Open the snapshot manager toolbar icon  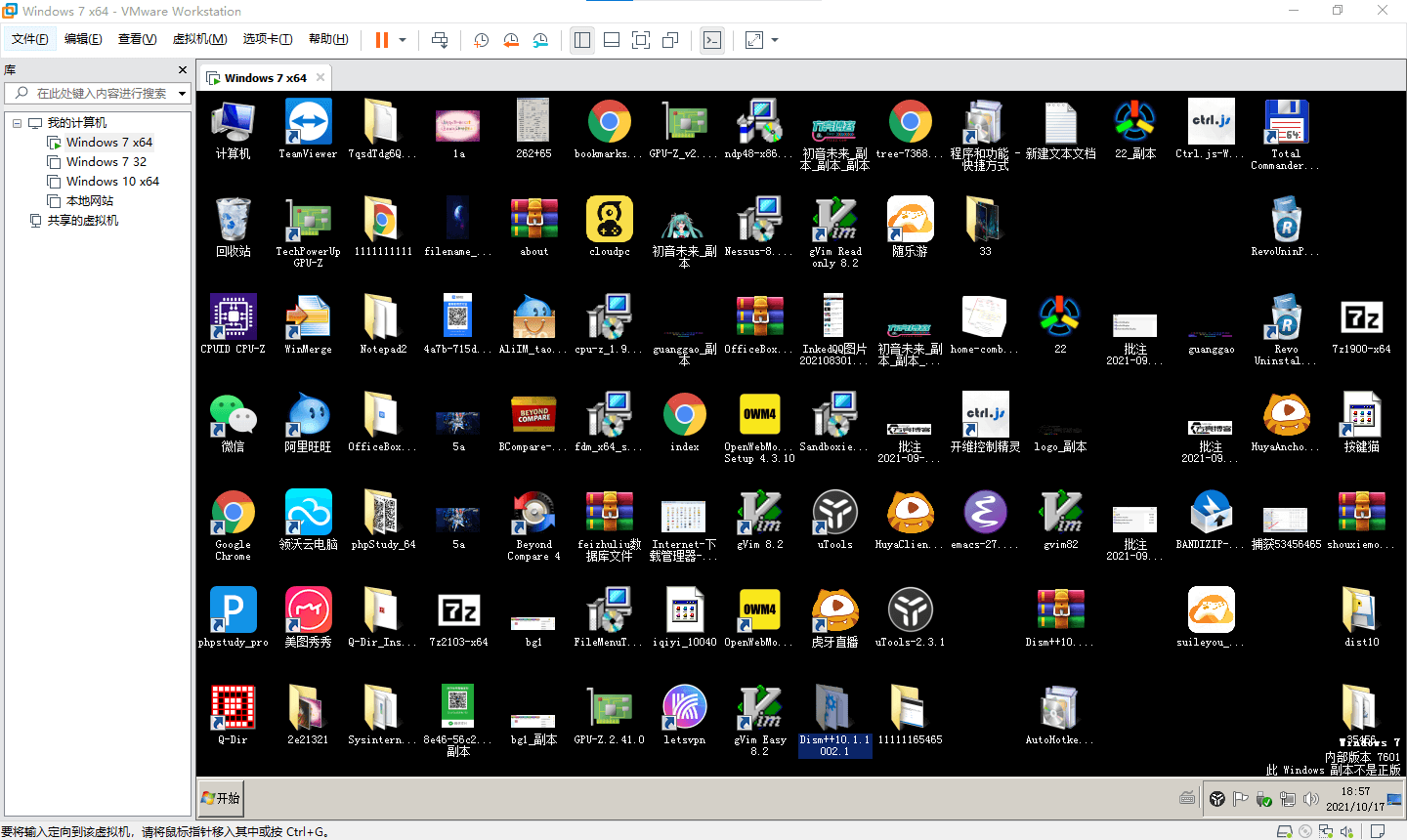(540, 40)
